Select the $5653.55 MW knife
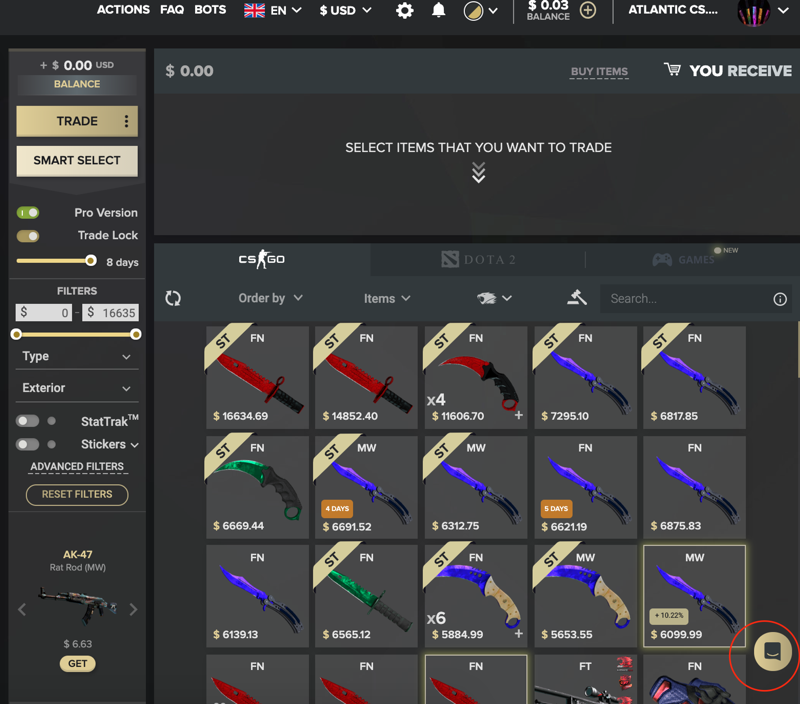The image size is (800, 704). coord(585,596)
